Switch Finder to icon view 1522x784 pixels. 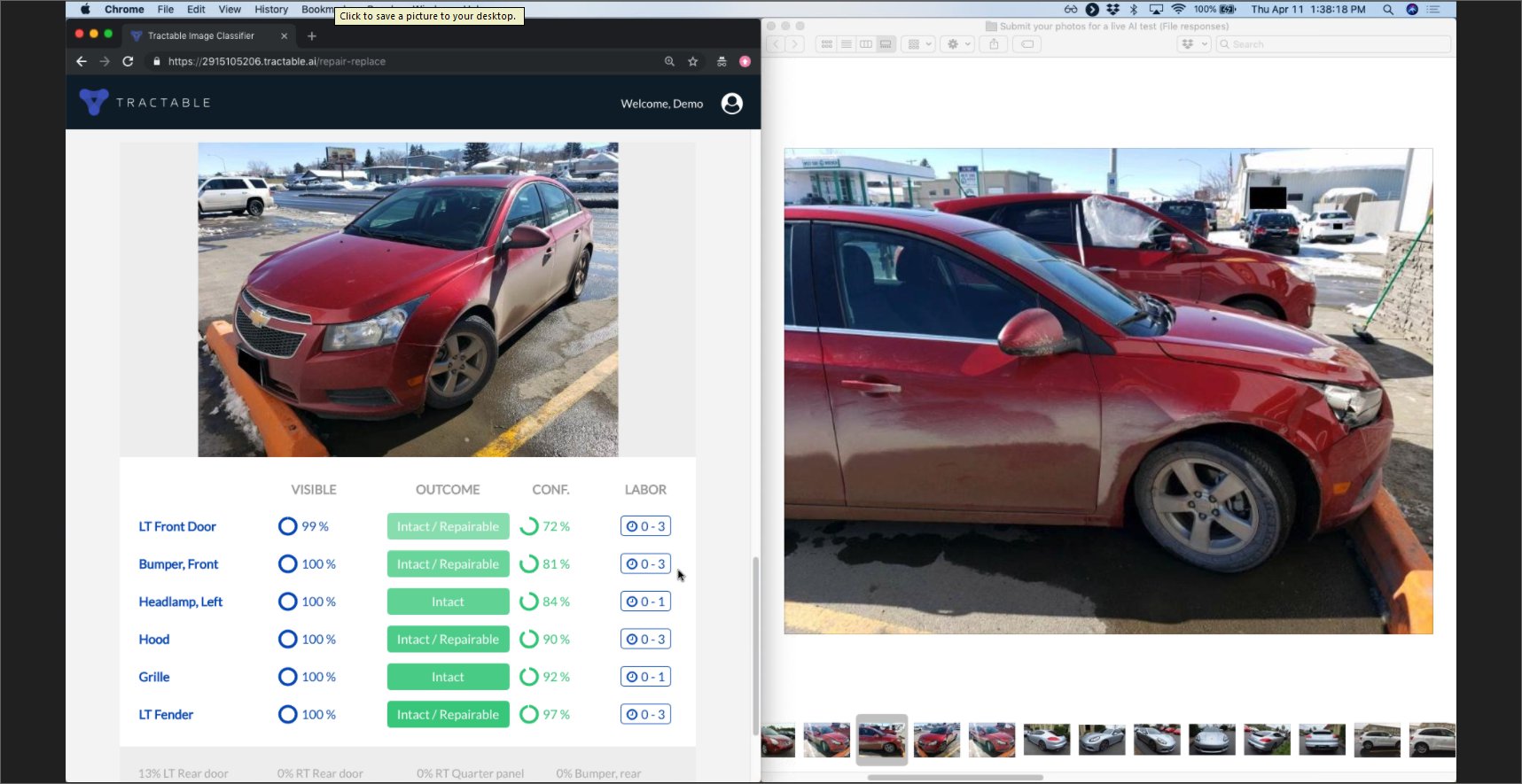pyautogui.click(x=827, y=44)
